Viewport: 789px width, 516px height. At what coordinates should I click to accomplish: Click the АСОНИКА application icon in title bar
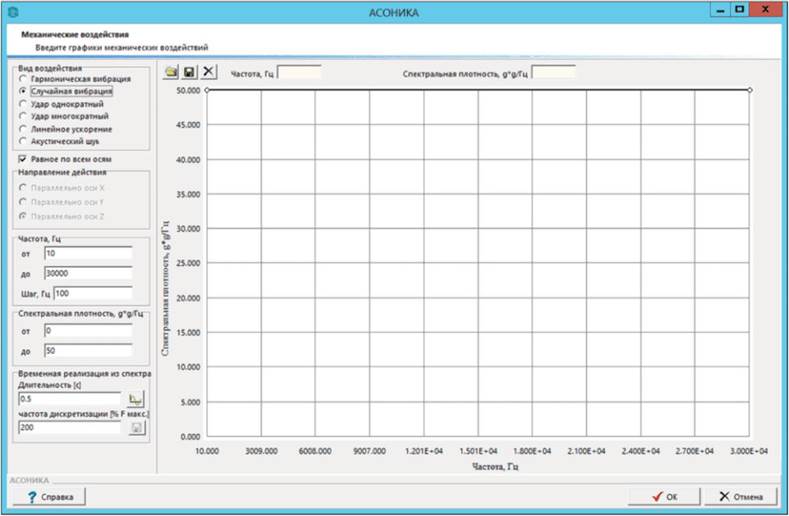pyautogui.click(x=12, y=11)
